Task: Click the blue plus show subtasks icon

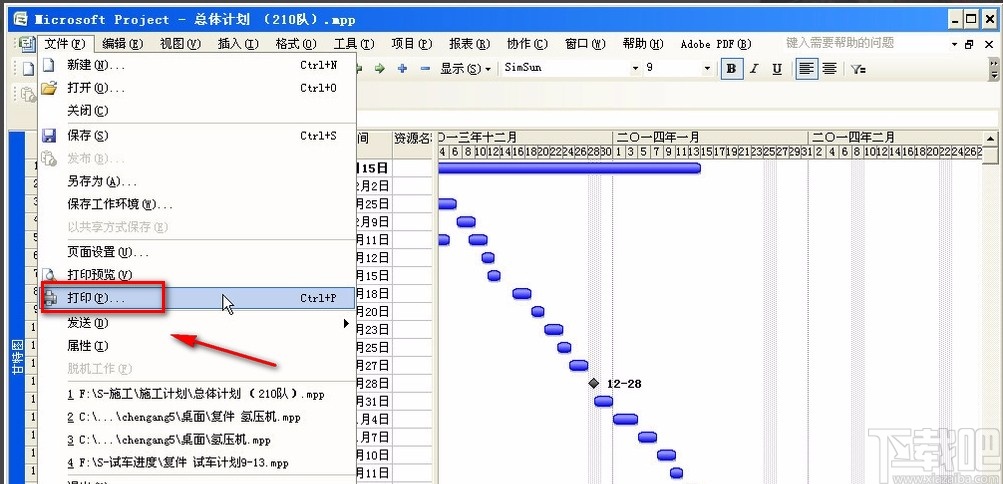Action: [x=402, y=68]
